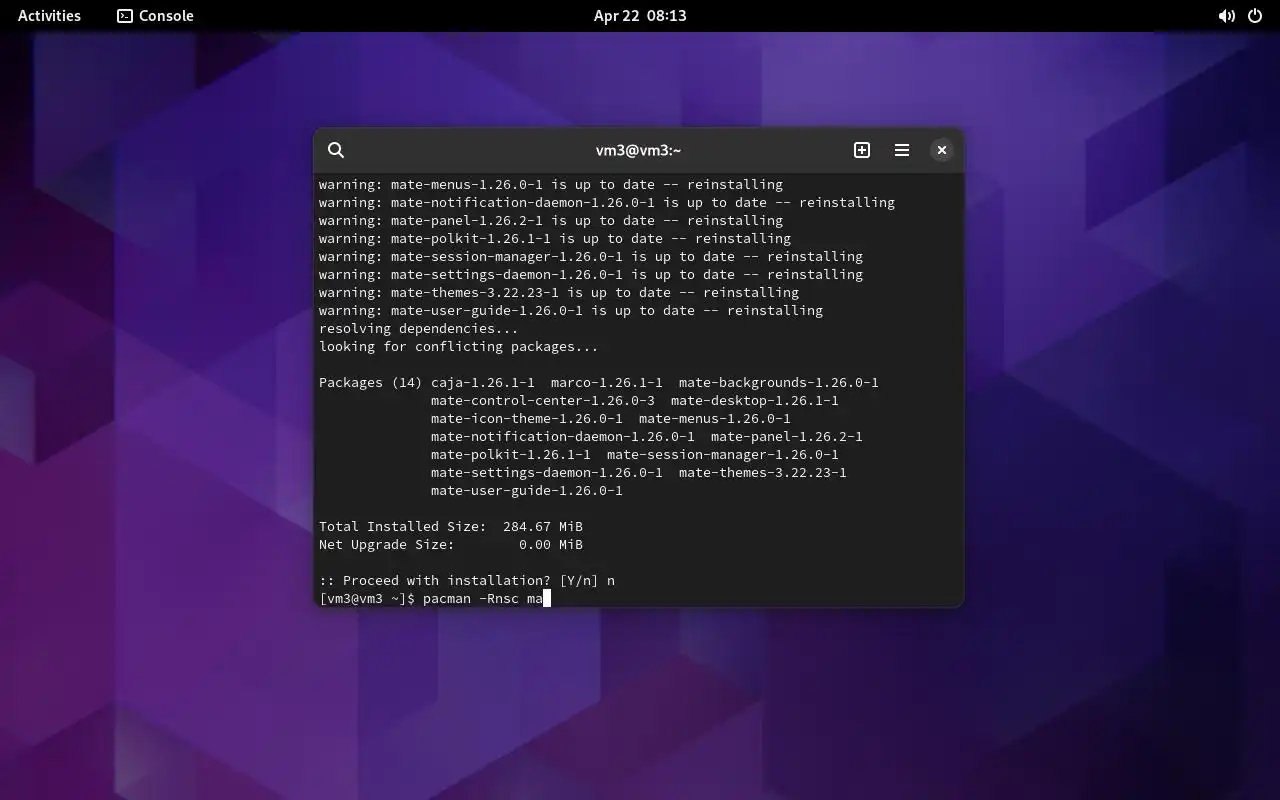Click the shell prompt [vm3@vm3 ~]$

367,599
